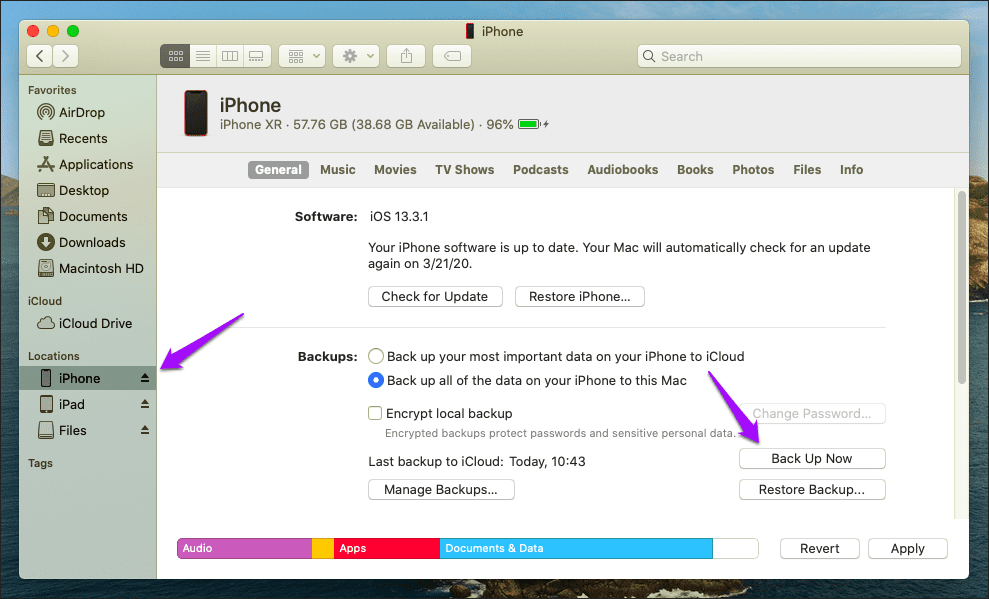
Task: Eject the iPhone device
Action: [x=144, y=378]
